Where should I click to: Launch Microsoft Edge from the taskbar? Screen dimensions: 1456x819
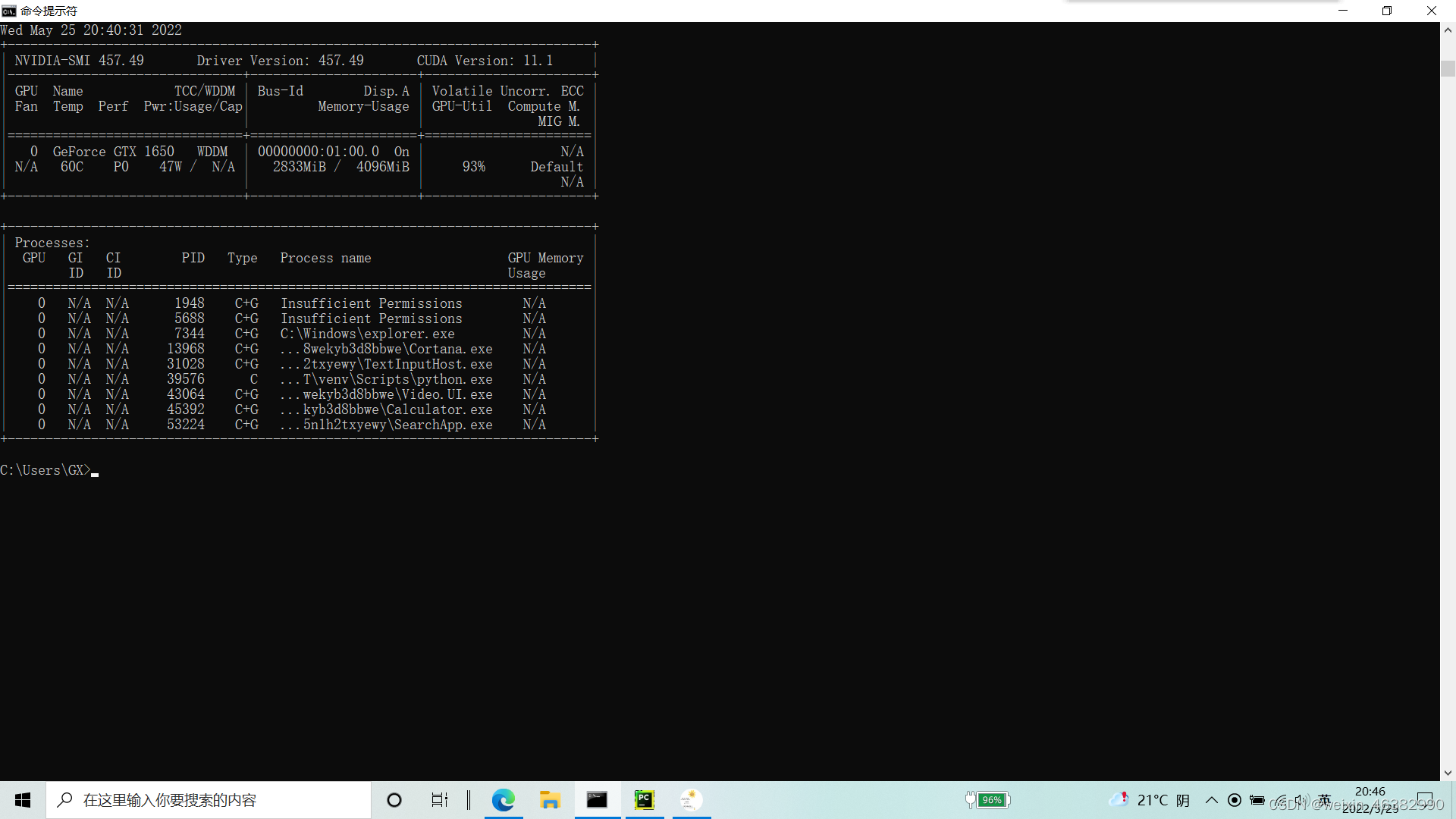tap(503, 800)
